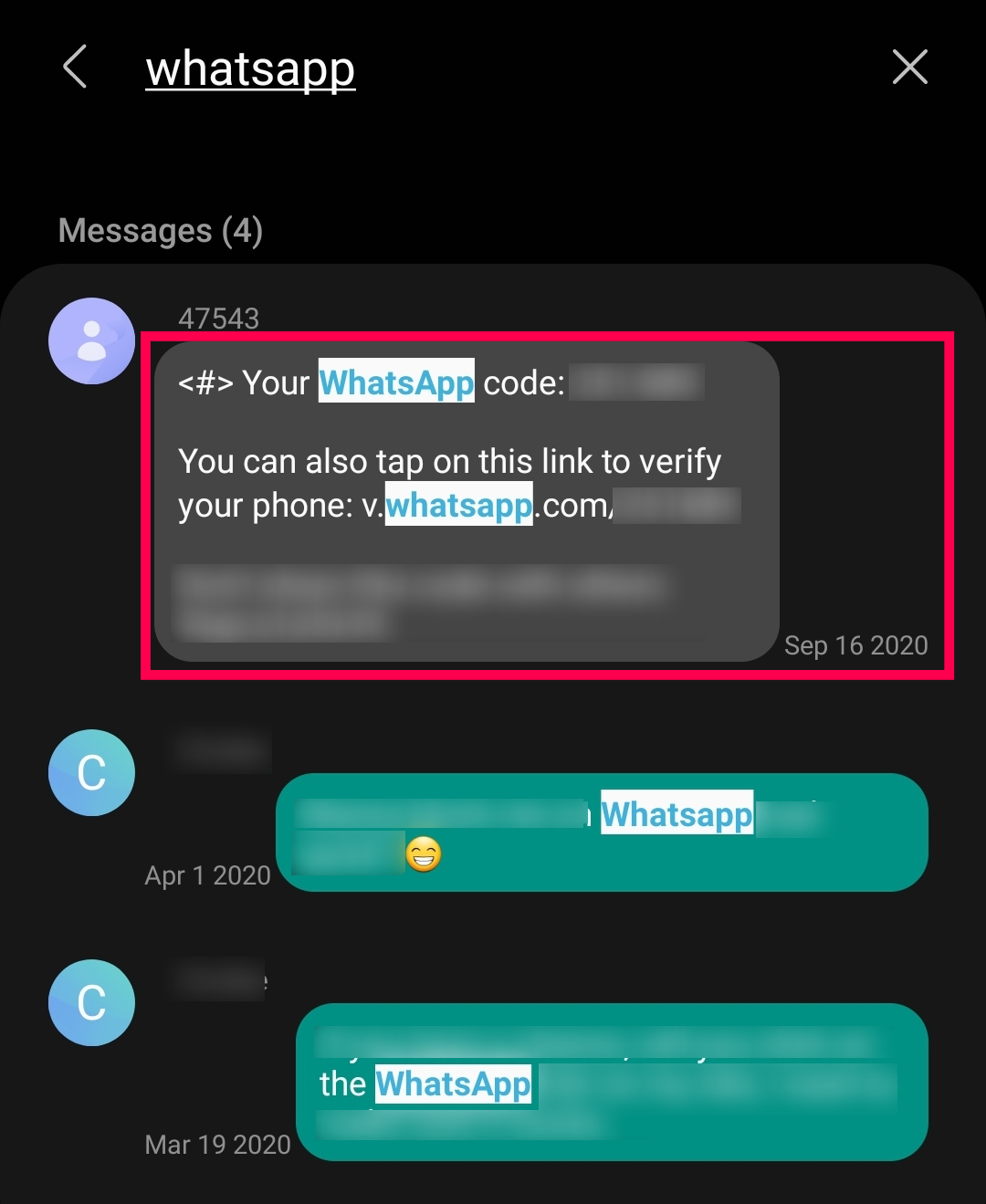Open the C contact avatar beside Mar 19 2020
This screenshot has width=986, height=1204.
pos(91,1002)
